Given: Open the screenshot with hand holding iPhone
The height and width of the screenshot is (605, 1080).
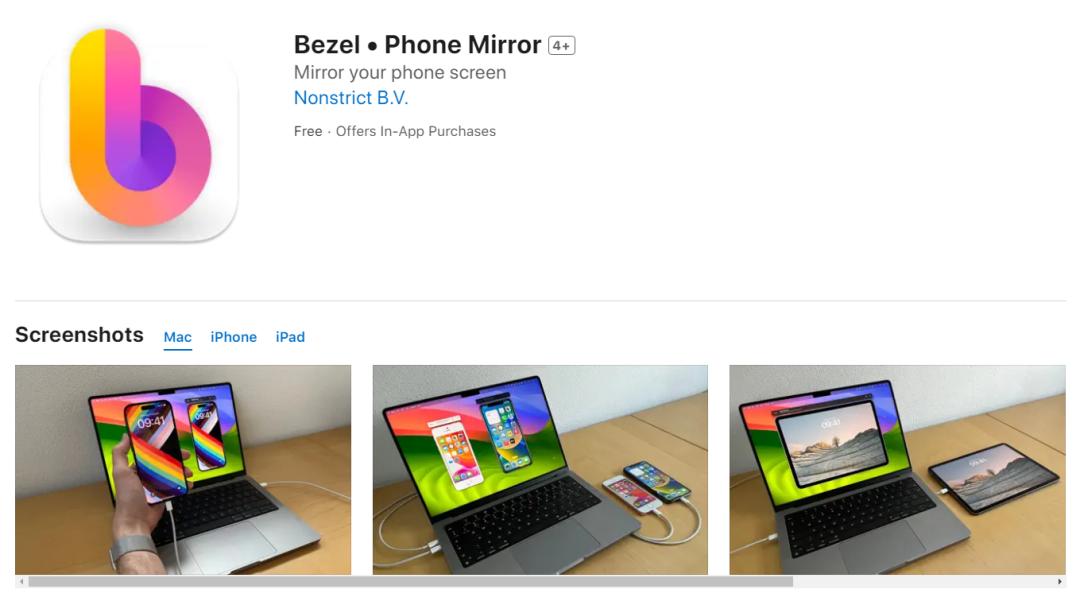Looking at the screenshot, I should click(183, 470).
